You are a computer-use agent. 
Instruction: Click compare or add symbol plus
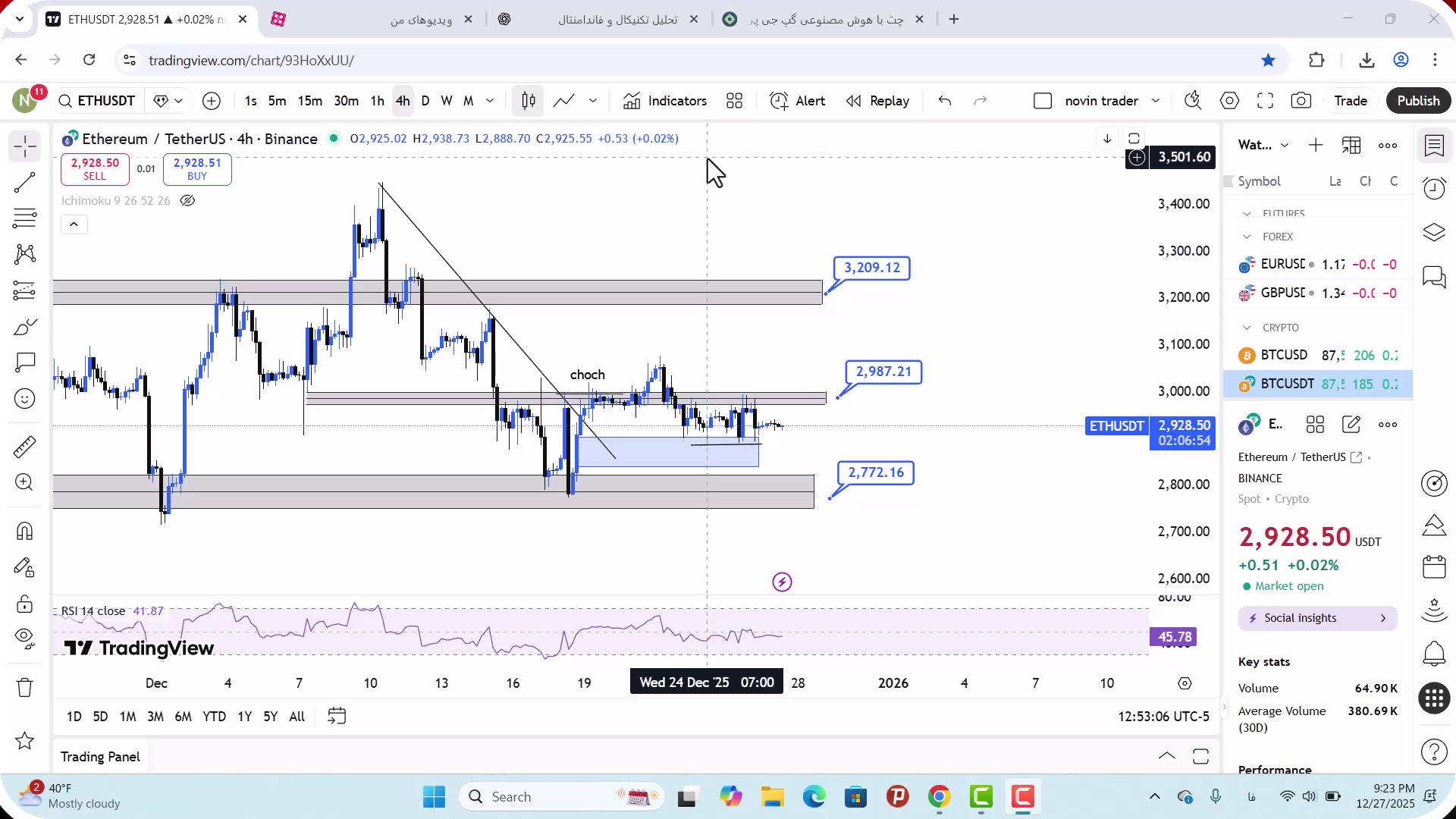click(212, 101)
